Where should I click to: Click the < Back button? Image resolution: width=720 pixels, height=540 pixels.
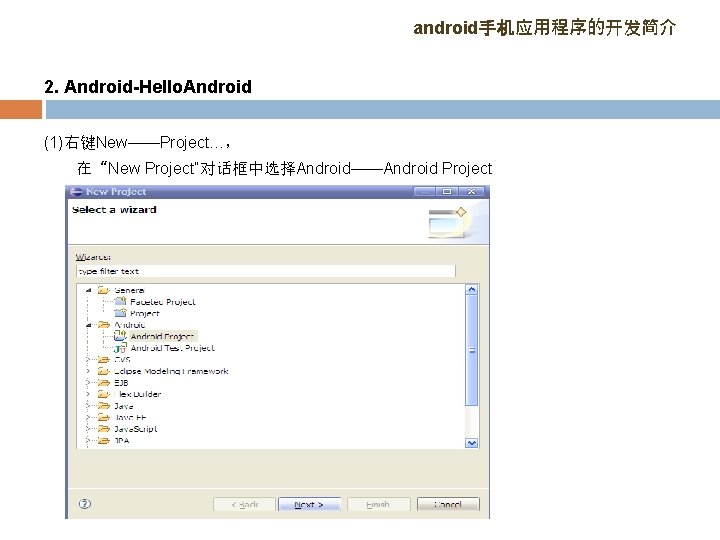point(244,504)
